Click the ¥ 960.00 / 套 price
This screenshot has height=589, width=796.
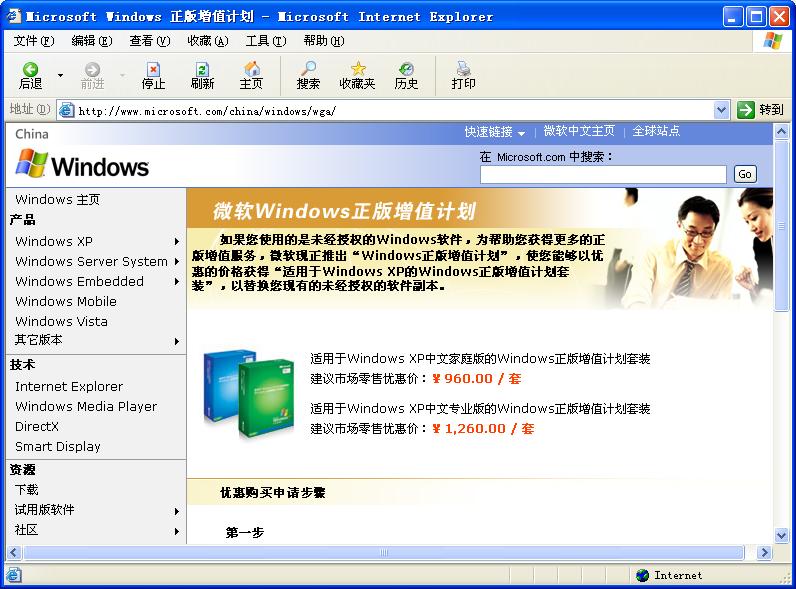click(x=476, y=379)
